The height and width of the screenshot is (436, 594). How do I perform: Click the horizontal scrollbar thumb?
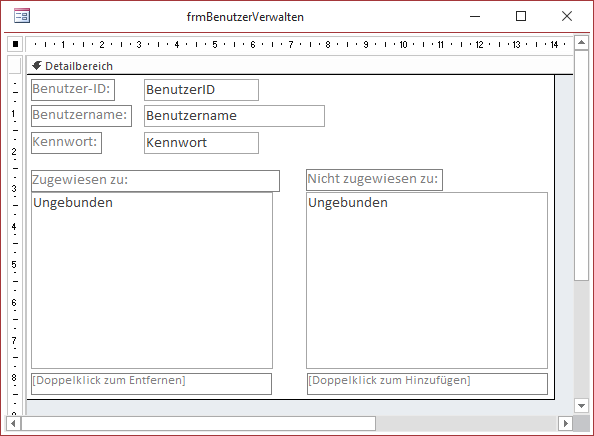pyautogui.click(x=198, y=423)
